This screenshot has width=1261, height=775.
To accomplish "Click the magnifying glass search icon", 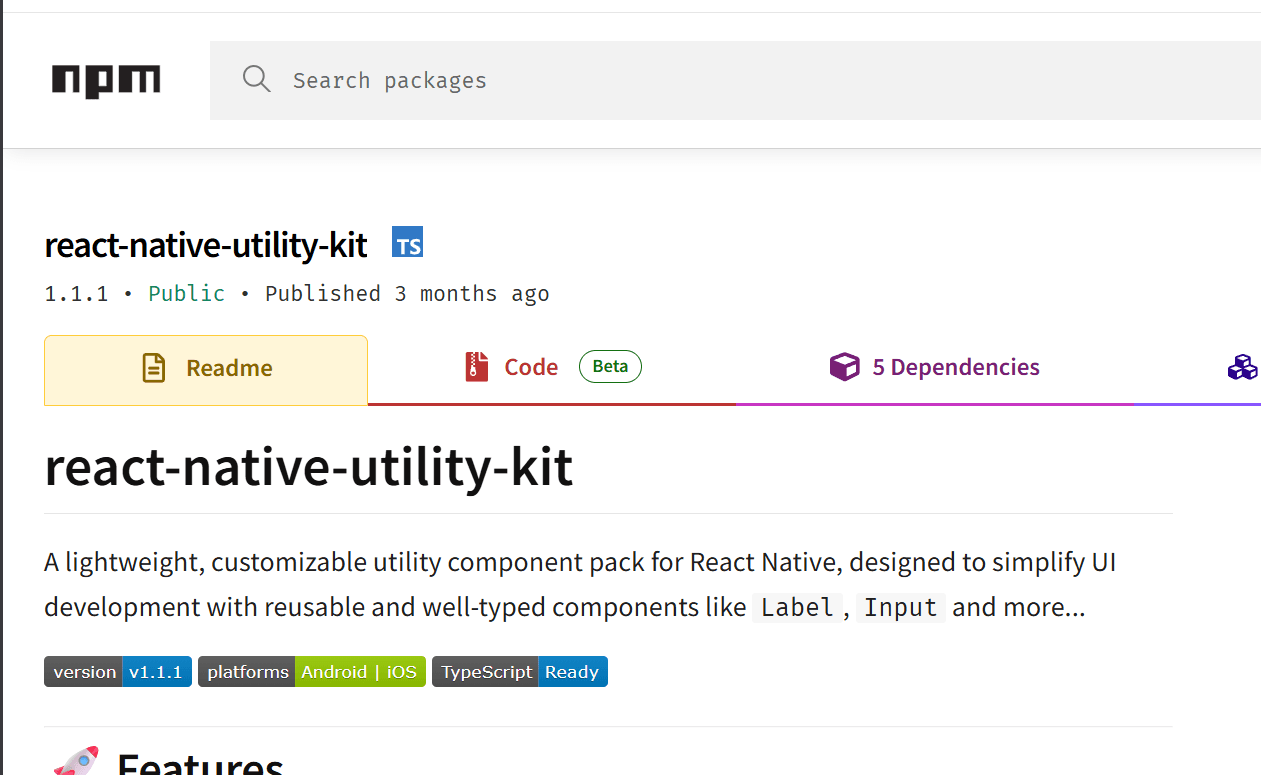I will click(x=256, y=79).
